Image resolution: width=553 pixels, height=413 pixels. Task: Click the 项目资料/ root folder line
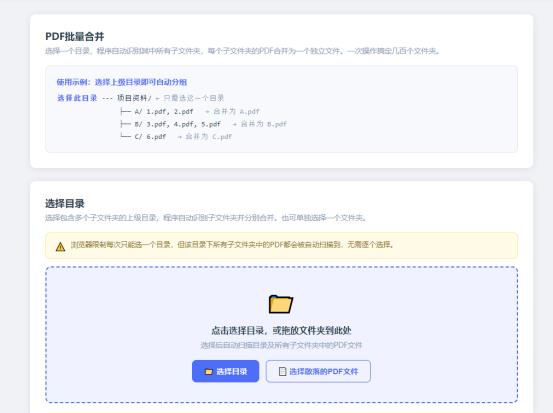(134, 98)
